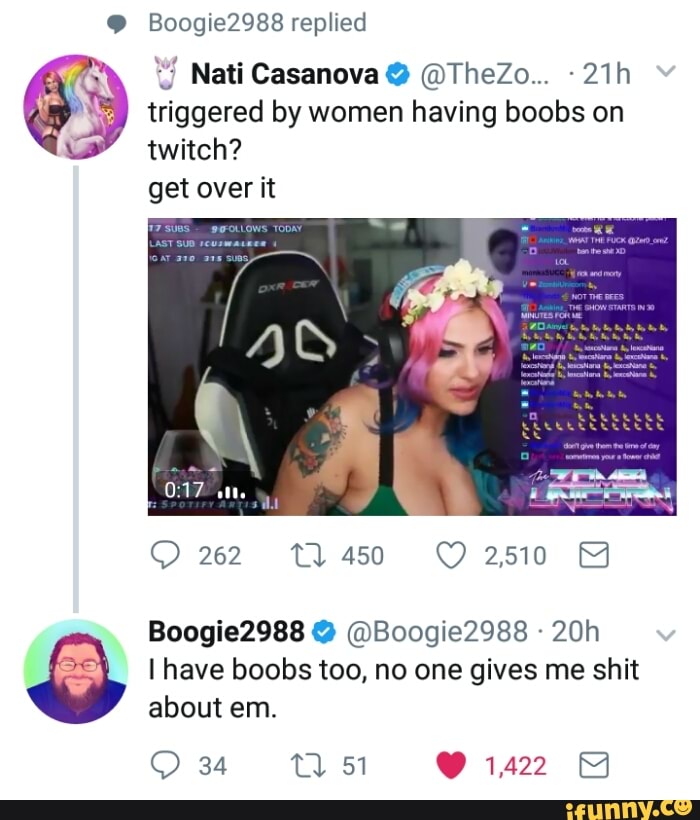Share Boogie2988's tweet via envelope icon

[594, 766]
